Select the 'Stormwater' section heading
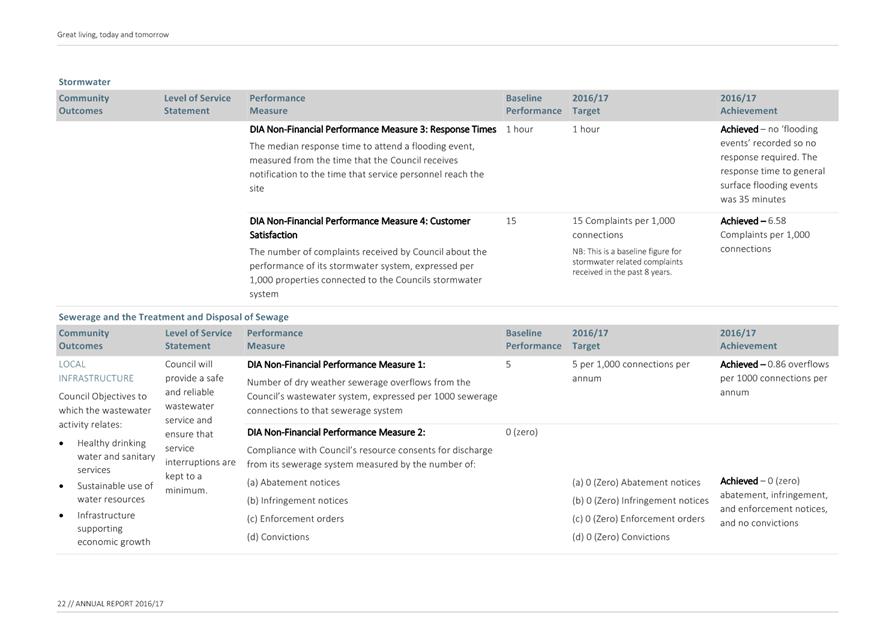This screenshot has height=638, width=895. coord(84,82)
